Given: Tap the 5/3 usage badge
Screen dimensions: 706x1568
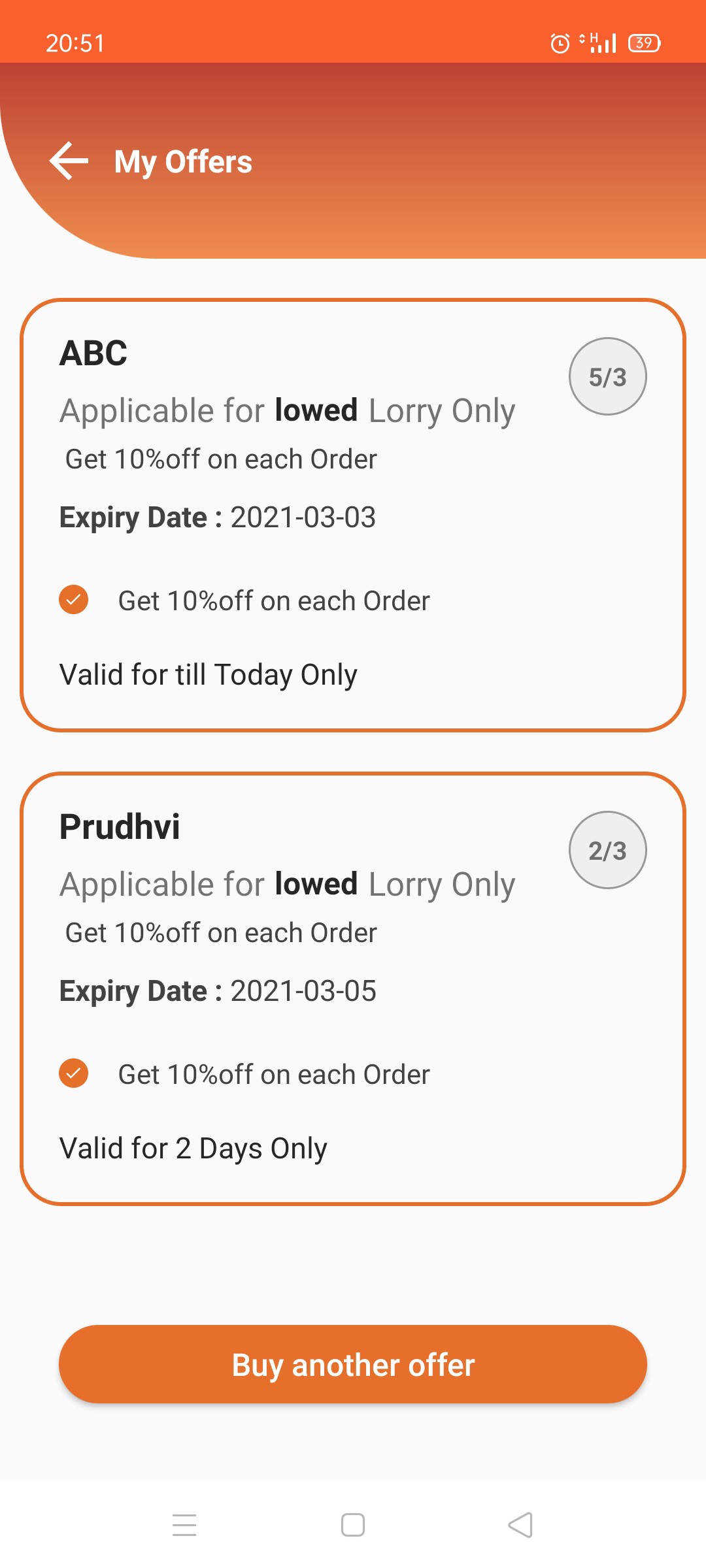Looking at the screenshot, I should pos(607,377).
